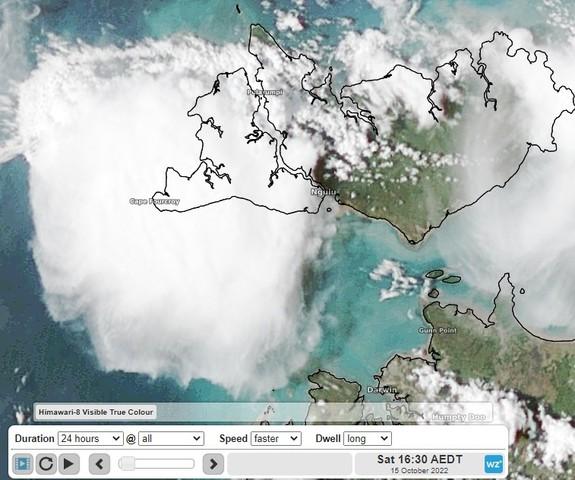Step back one frame with left chevron
This screenshot has height=480, width=575.
click(99, 464)
